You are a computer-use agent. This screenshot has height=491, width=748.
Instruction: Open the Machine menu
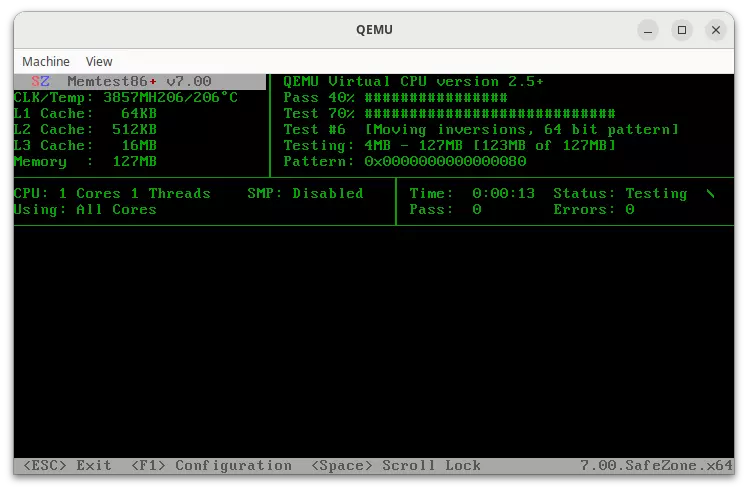(x=46, y=61)
